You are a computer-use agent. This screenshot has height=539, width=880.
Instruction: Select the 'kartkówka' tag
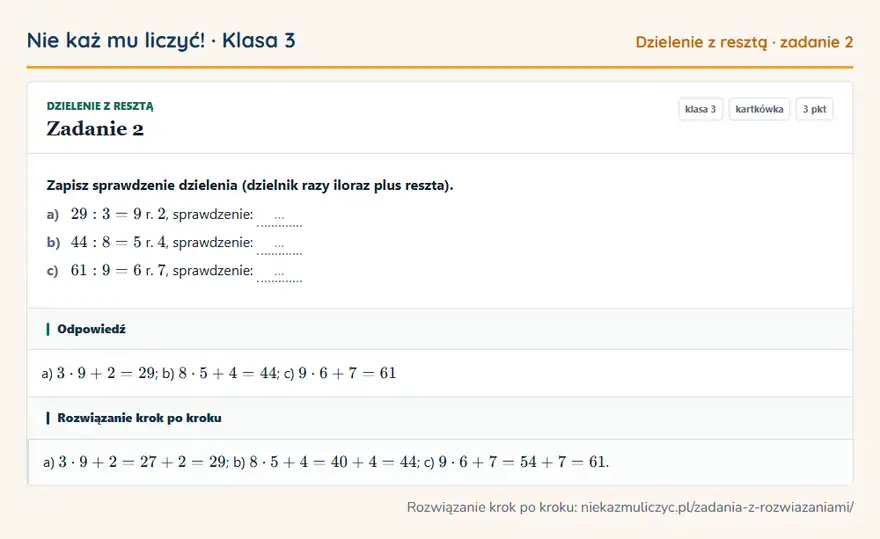coord(759,109)
